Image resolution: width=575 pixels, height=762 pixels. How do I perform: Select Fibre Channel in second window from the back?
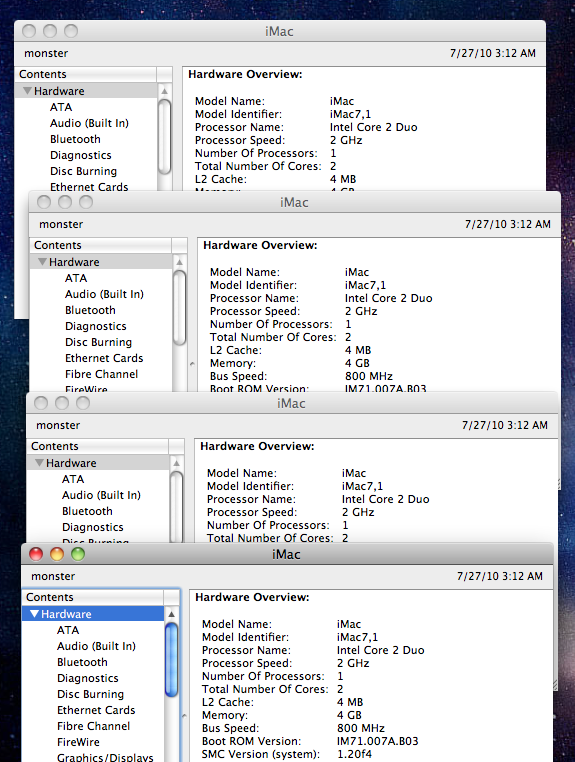pyautogui.click(x=101, y=374)
